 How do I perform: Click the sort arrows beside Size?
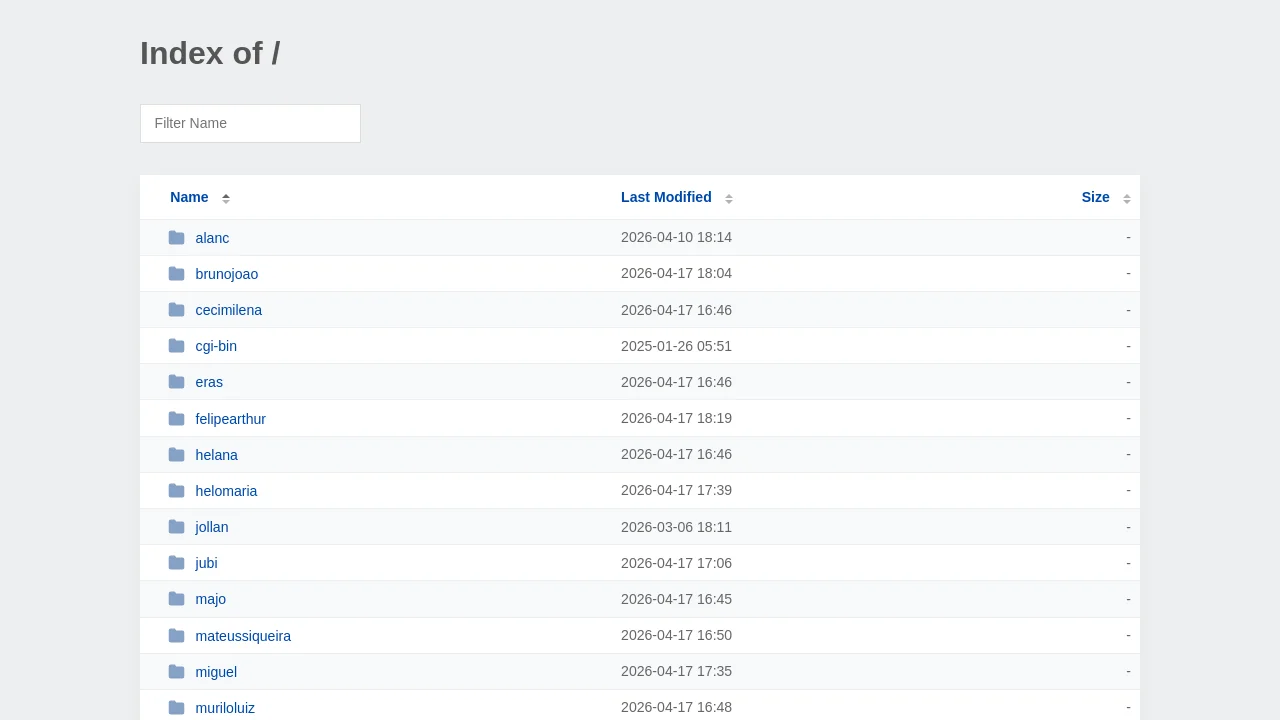[x=1126, y=198]
